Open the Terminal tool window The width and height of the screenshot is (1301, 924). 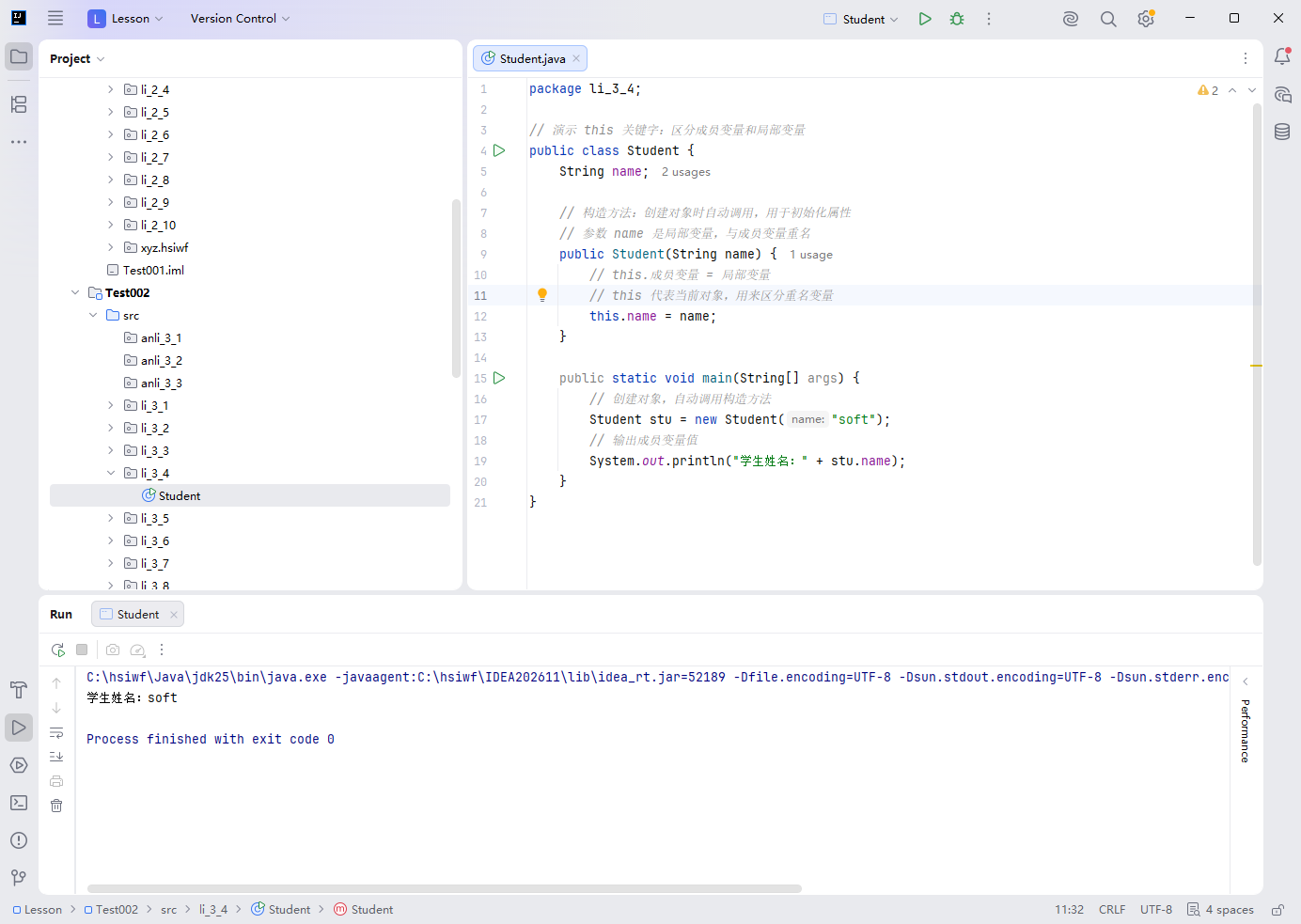19,803
